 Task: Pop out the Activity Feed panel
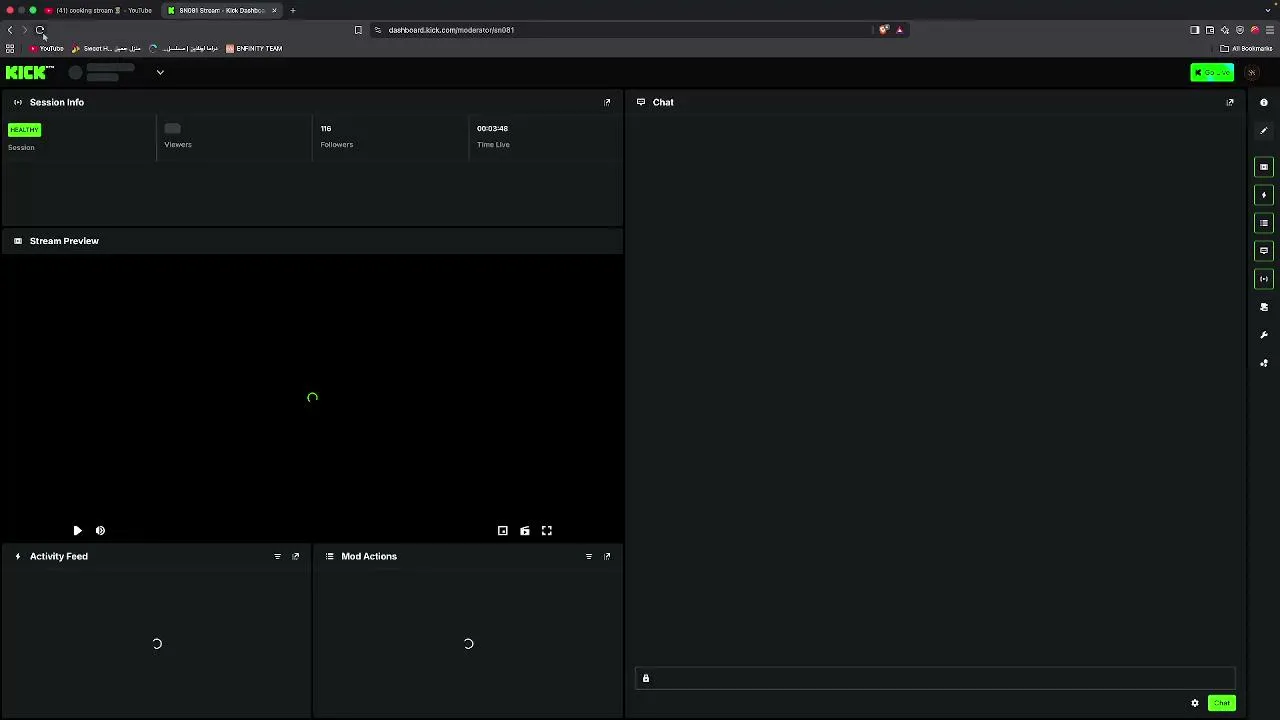296,556
